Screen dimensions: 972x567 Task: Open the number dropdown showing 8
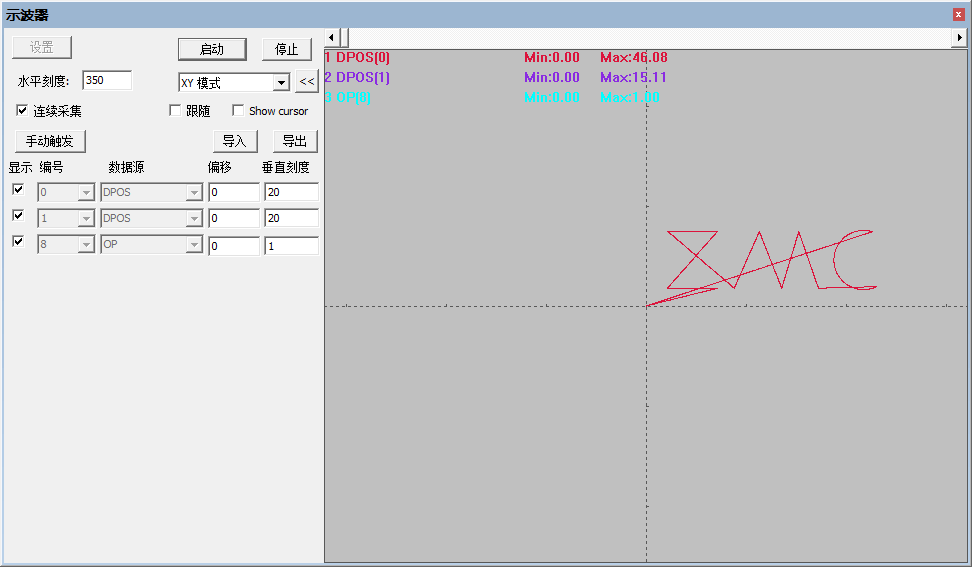[x=86, y=245]
